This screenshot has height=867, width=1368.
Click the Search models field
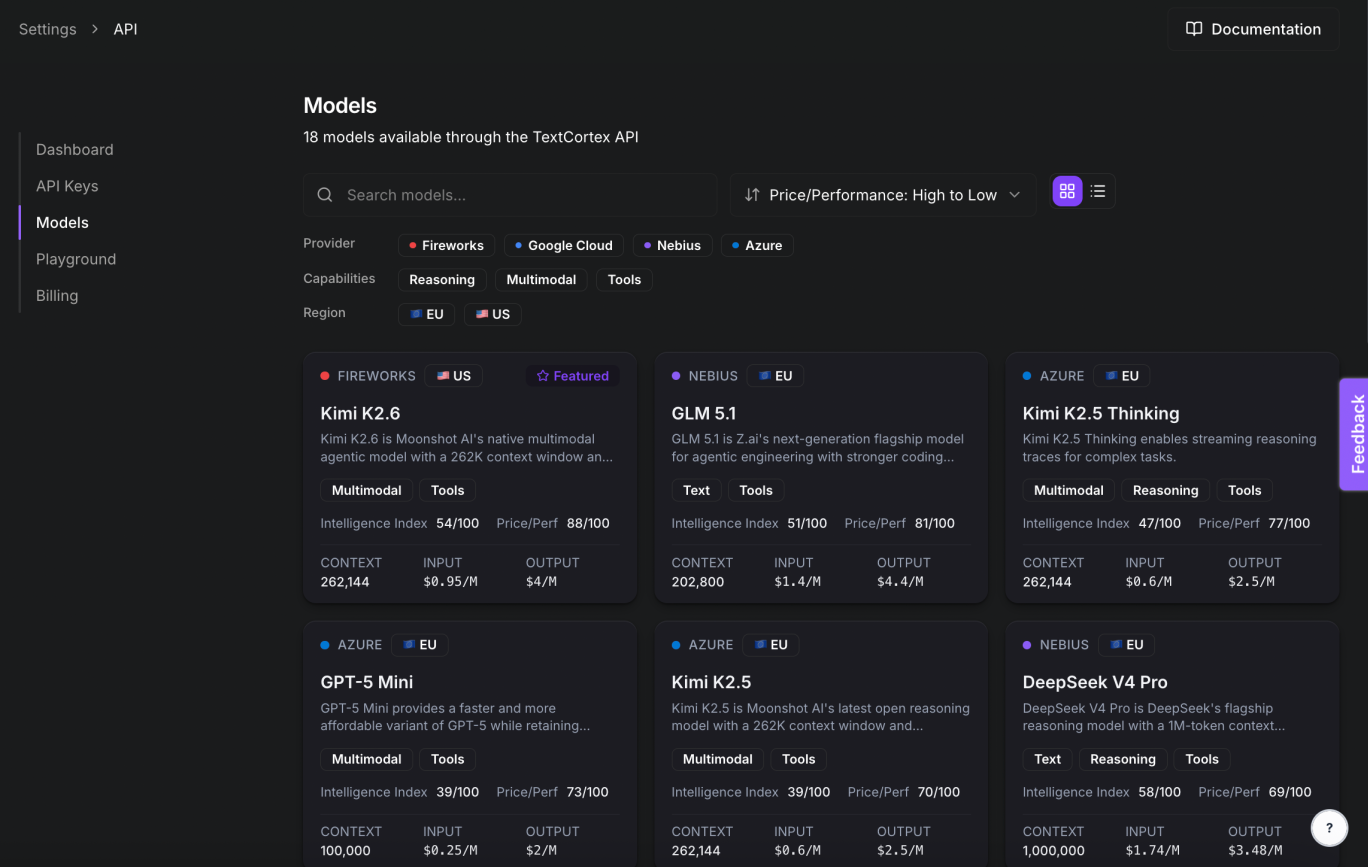point(510,195)
